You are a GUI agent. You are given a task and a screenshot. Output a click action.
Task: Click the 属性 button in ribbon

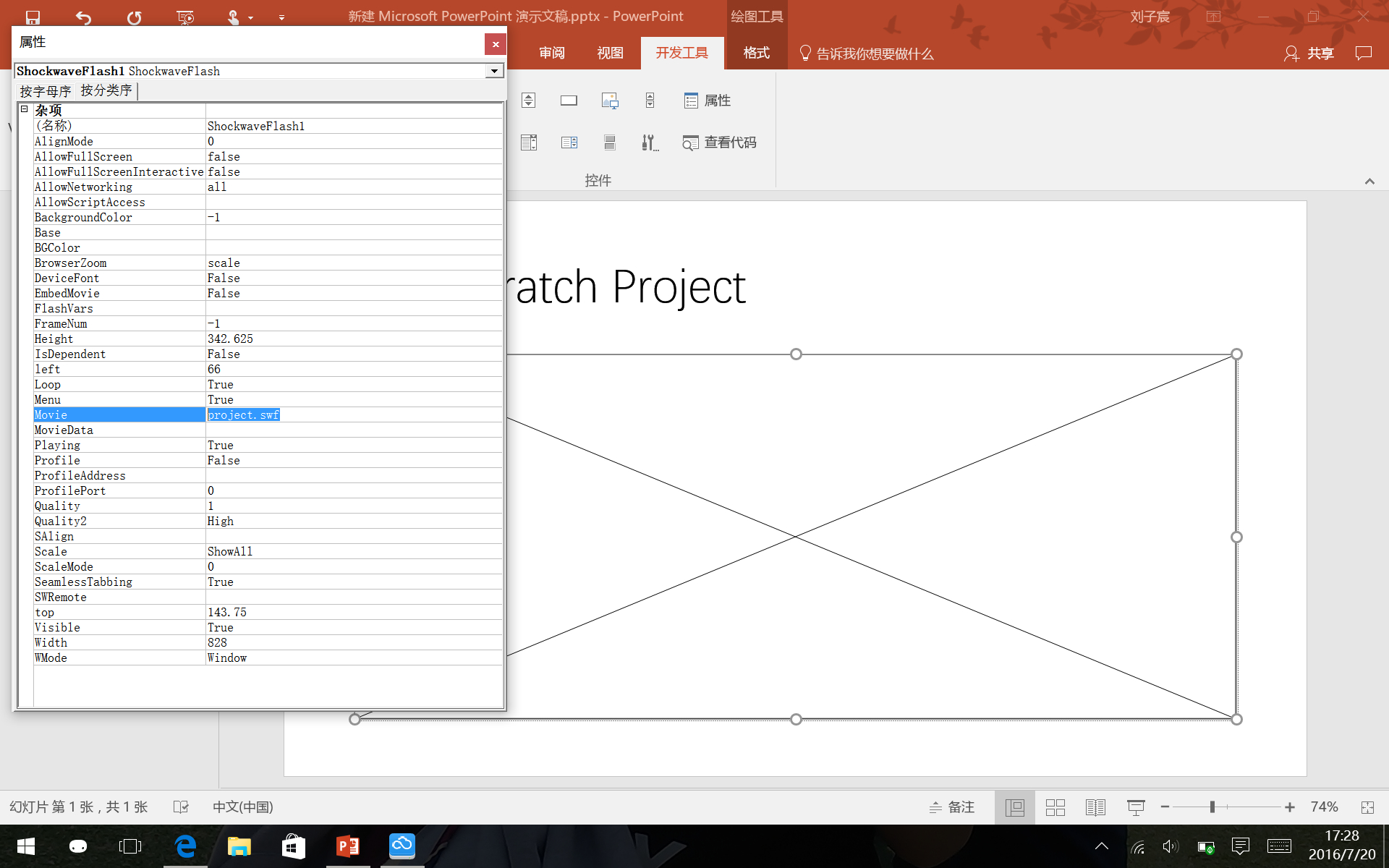point(707,101)
